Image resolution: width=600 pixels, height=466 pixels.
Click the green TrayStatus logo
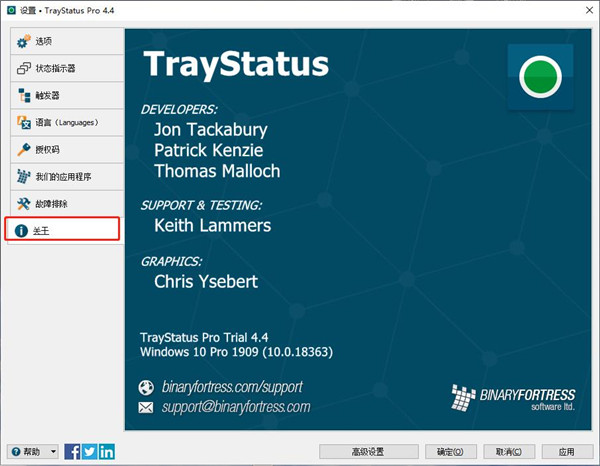pyautogui.click(x=540, y=77)
